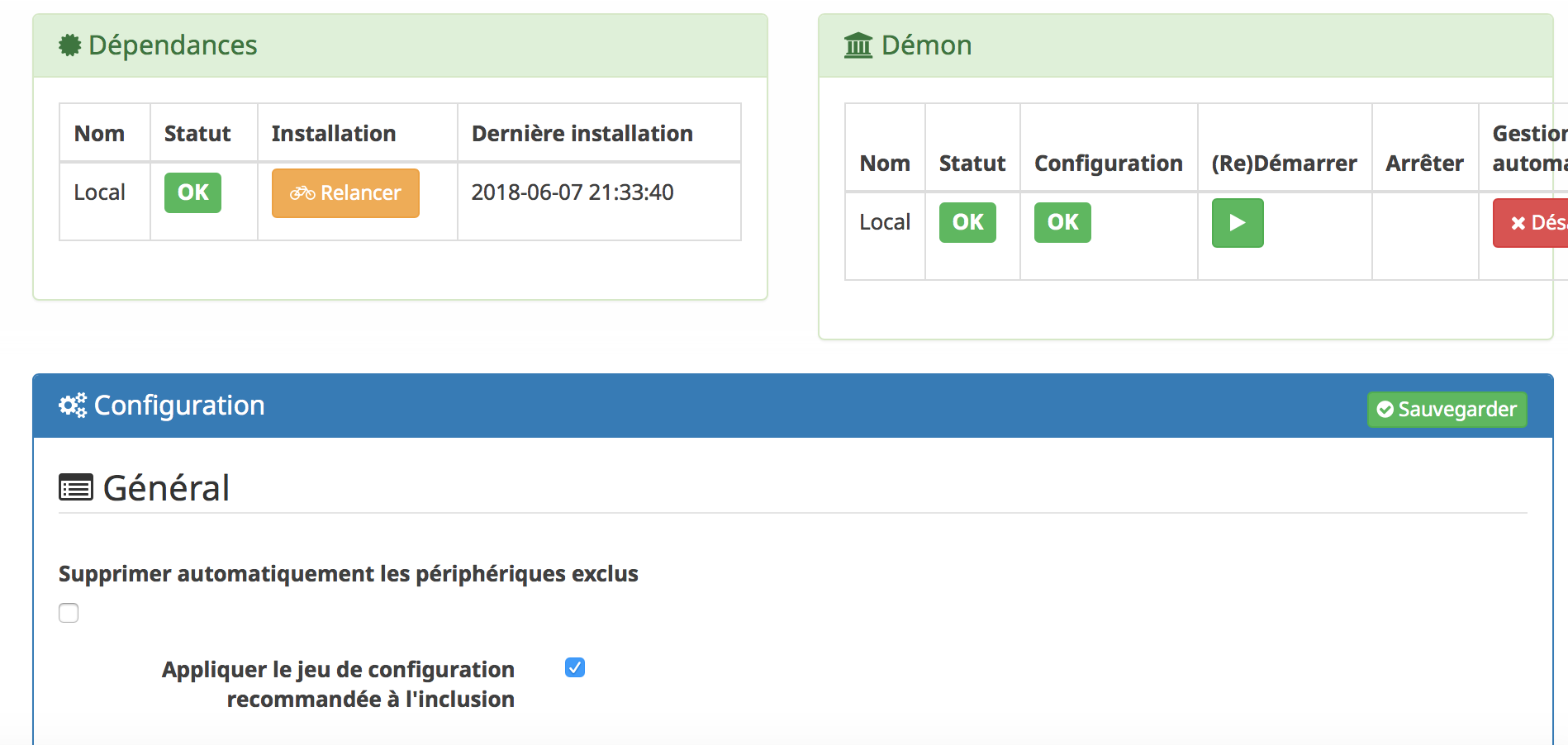The height and width of the screenshot is (745, 1568).
Task: Click the Dépendances panel title
Action: (x=173, y=45)
